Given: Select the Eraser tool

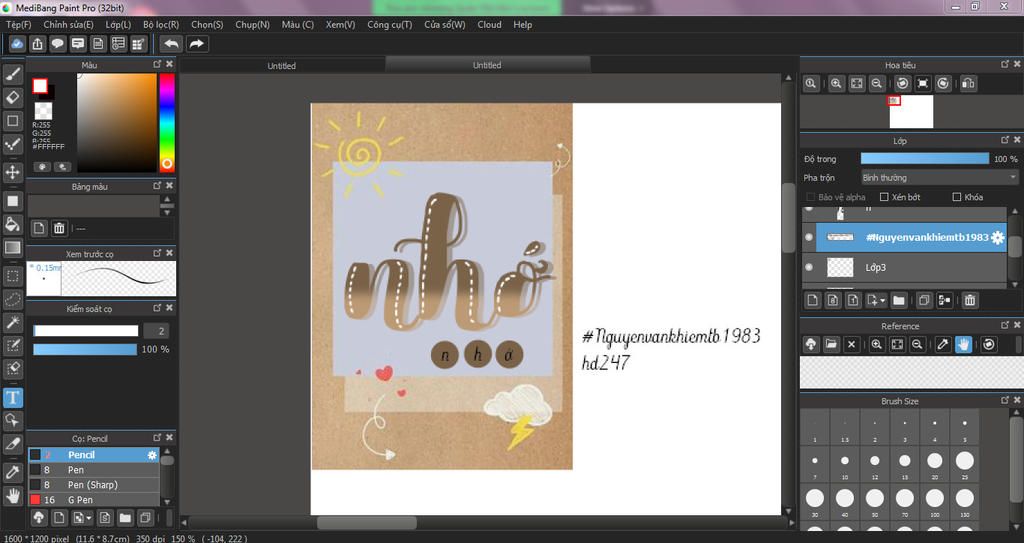Looking at the screenshot, I should click(12, 97).
